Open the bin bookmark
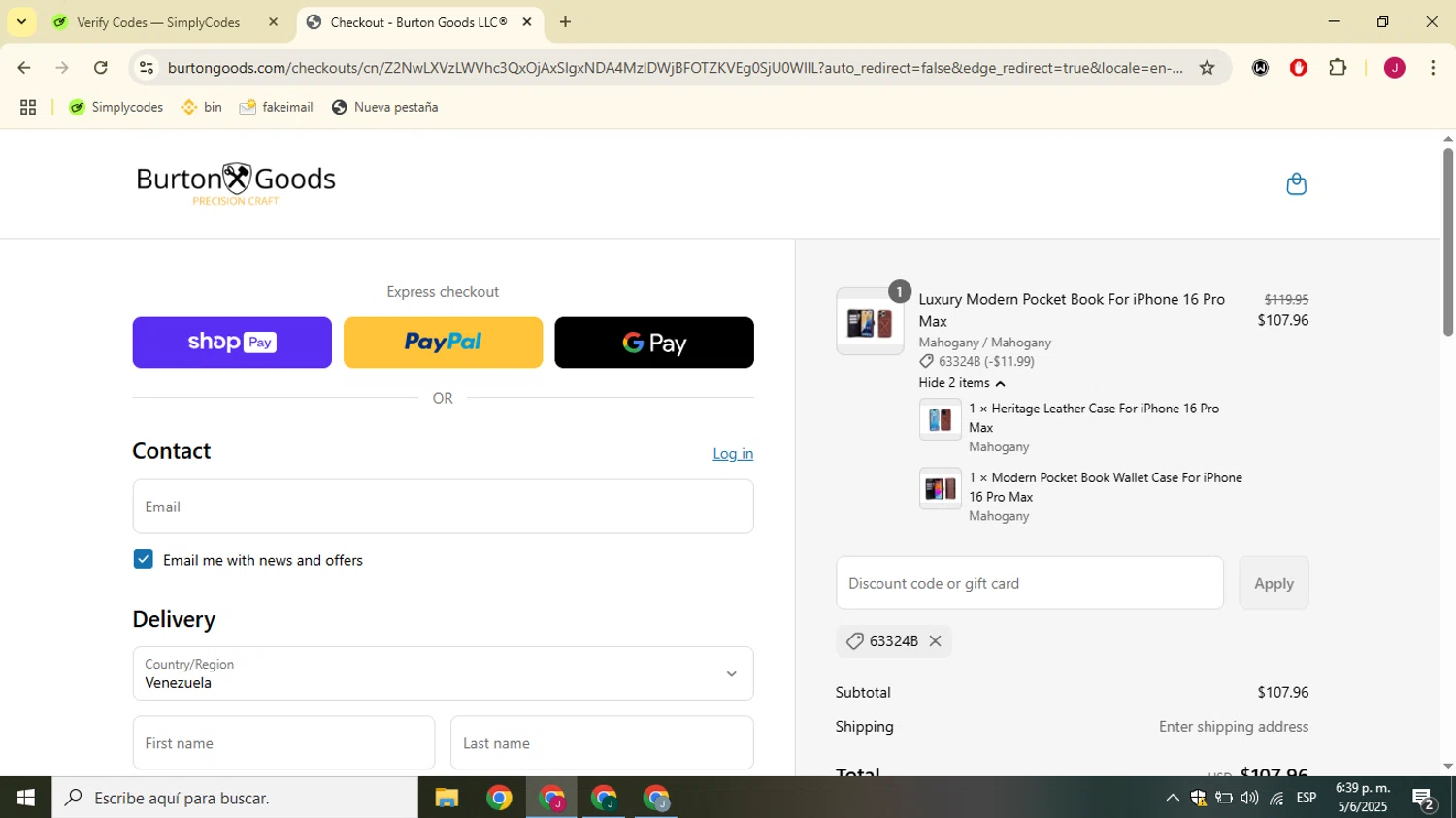 click(202, 107)
